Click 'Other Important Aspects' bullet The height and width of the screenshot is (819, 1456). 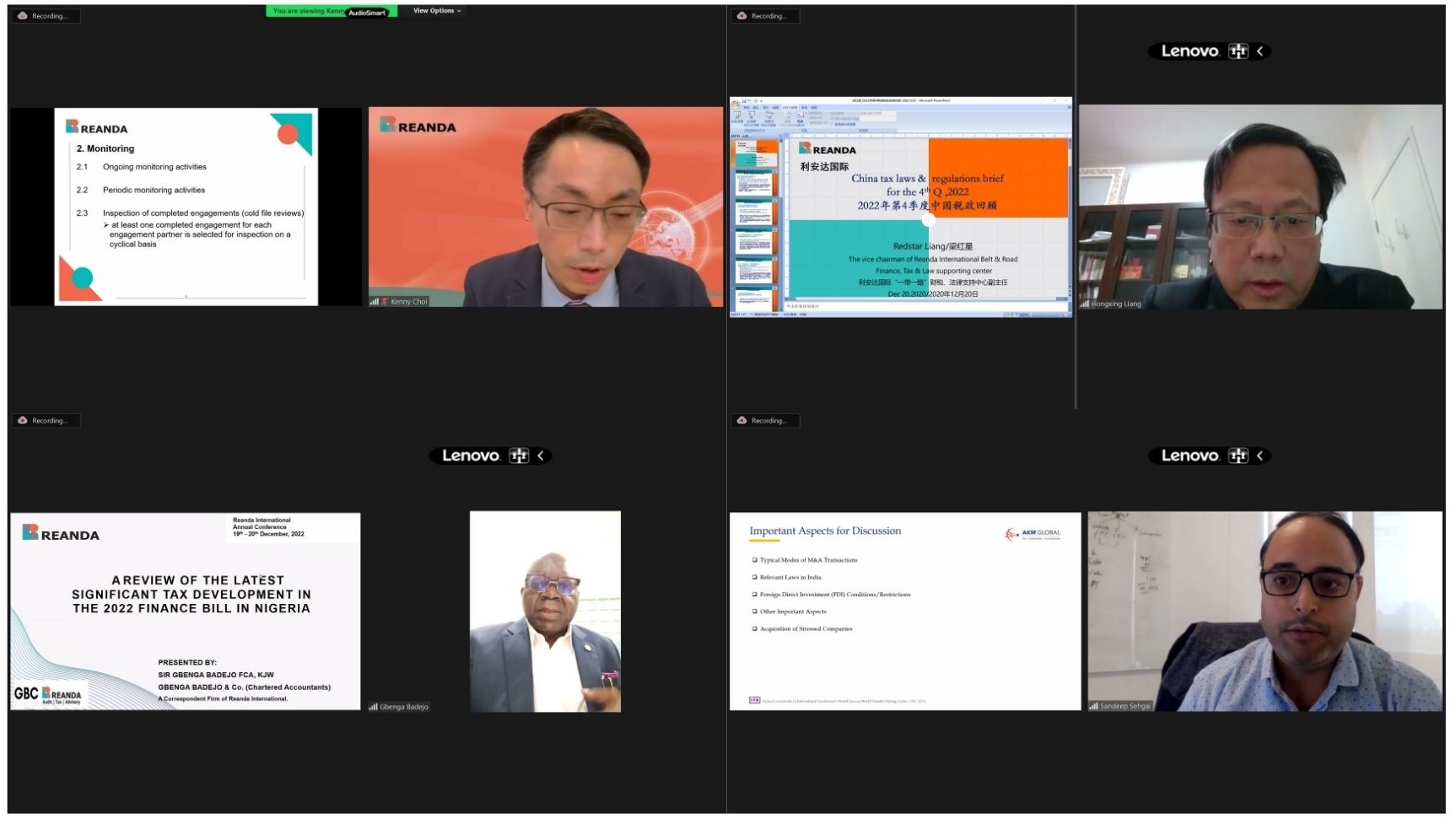793,612
